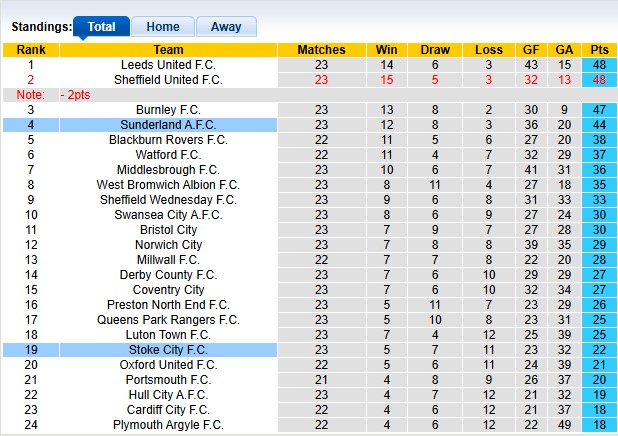The width and height of the screenshot is (618, 436).
Task: Click the Pts column header
Action: click(x=600, y=49)
